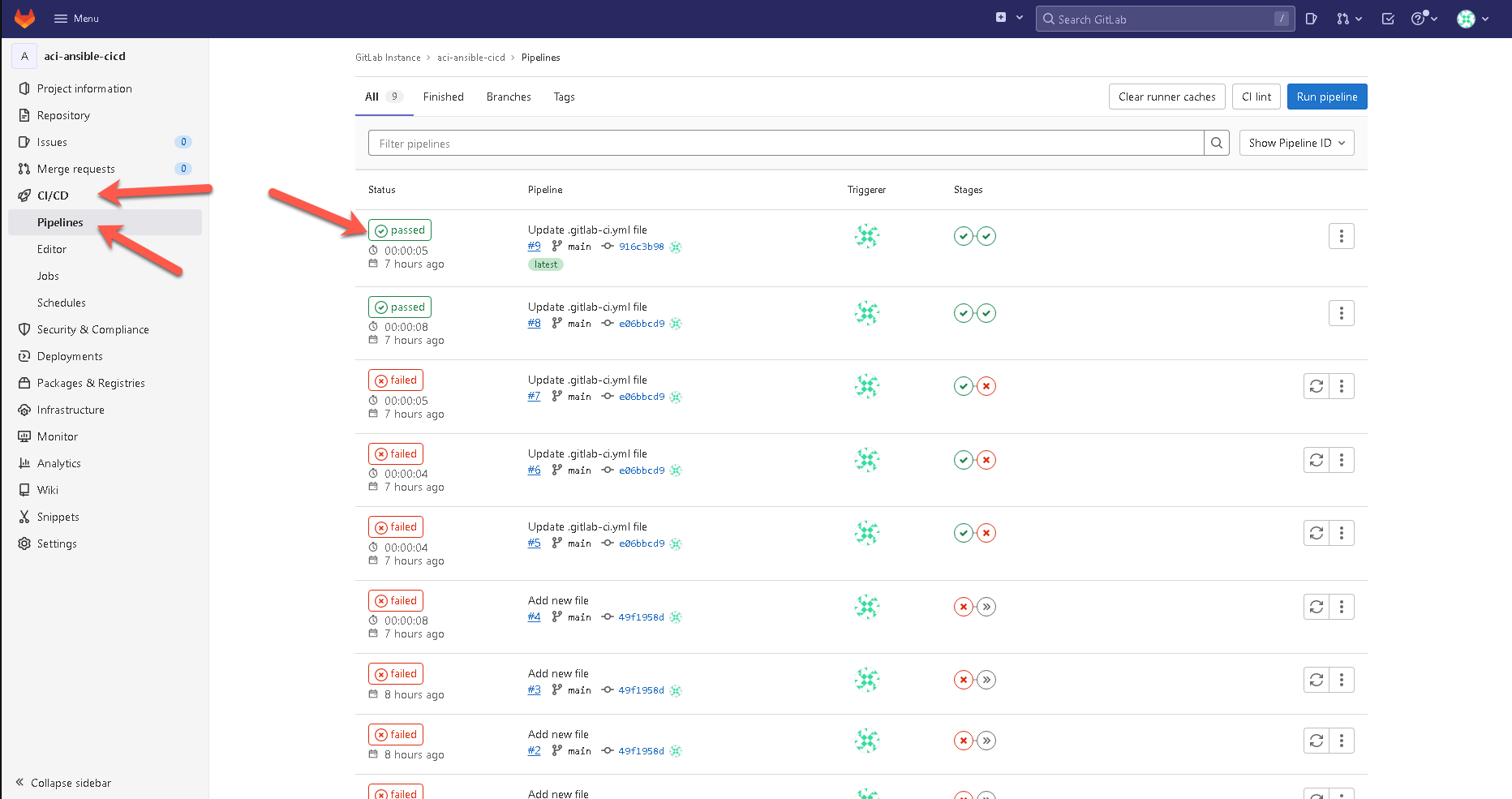Retry pipeline #4
The image size is (1512, 799).
pos(1317,607)
